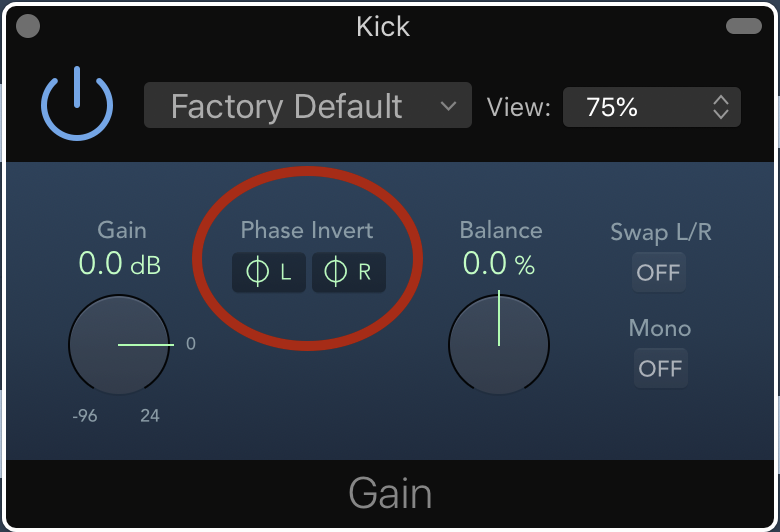
Task: Turn on the Swap L/R switch
Action: (x=659, y=272)
